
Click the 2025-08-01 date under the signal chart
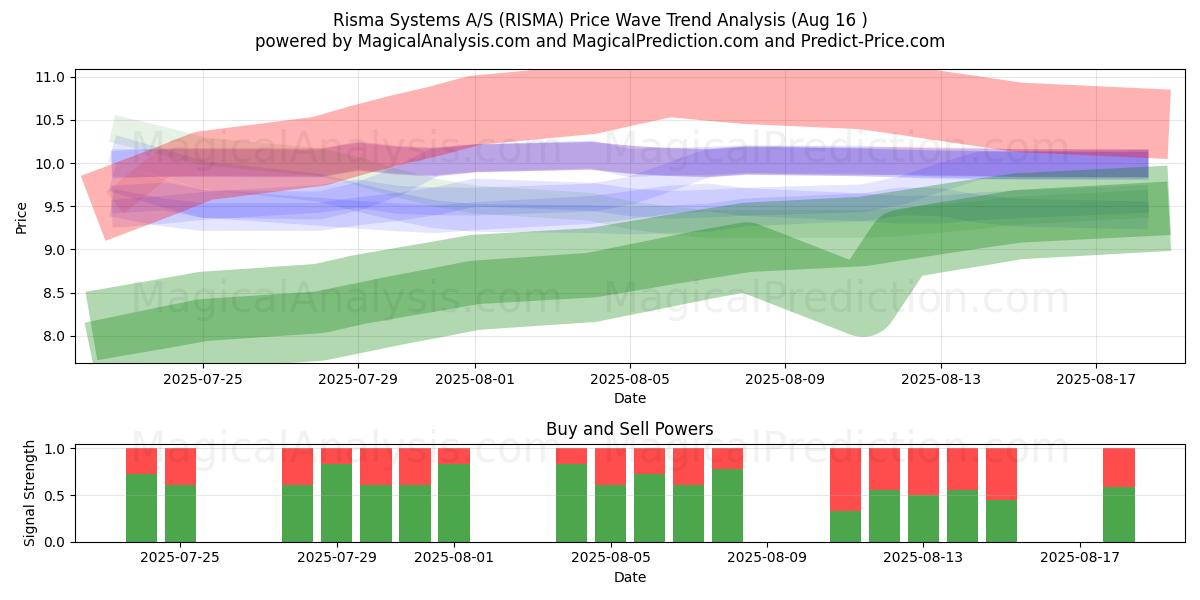click(x=454, y=558)
